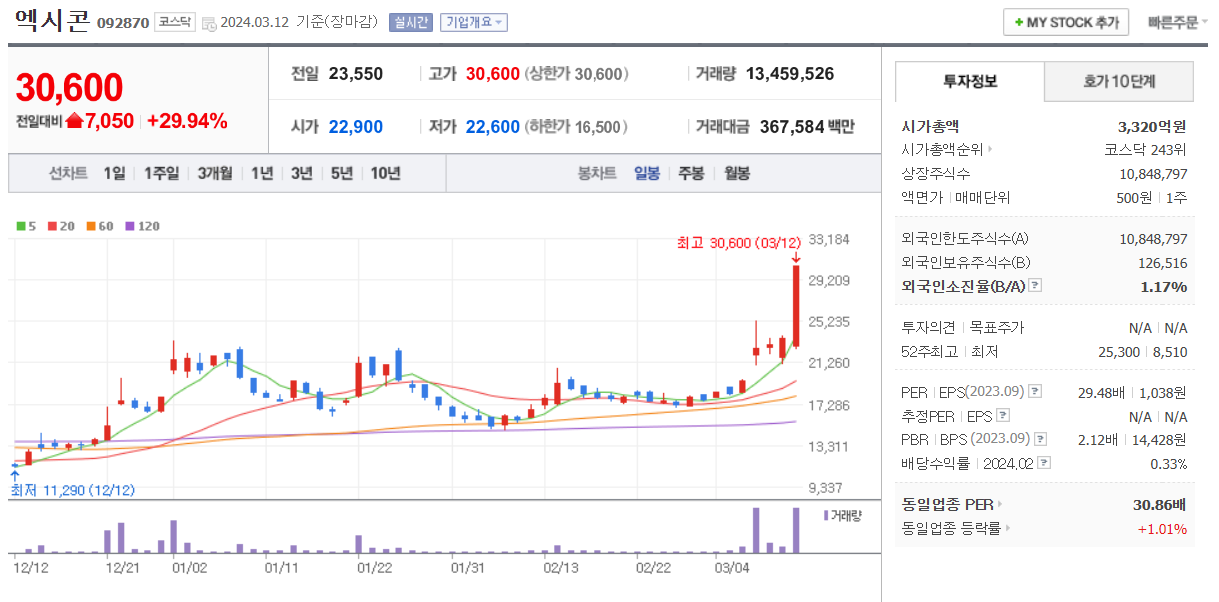The width and height of the screenshot is (1219, 602).
Task: Click the red 최고 arrow marker on chart
Action: [796, 258]
